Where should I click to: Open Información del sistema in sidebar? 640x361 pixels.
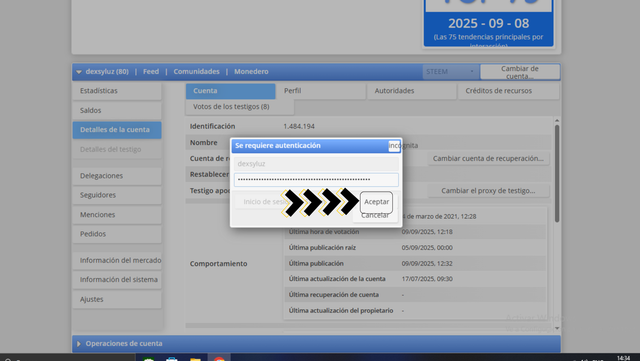tap(117, 280)
